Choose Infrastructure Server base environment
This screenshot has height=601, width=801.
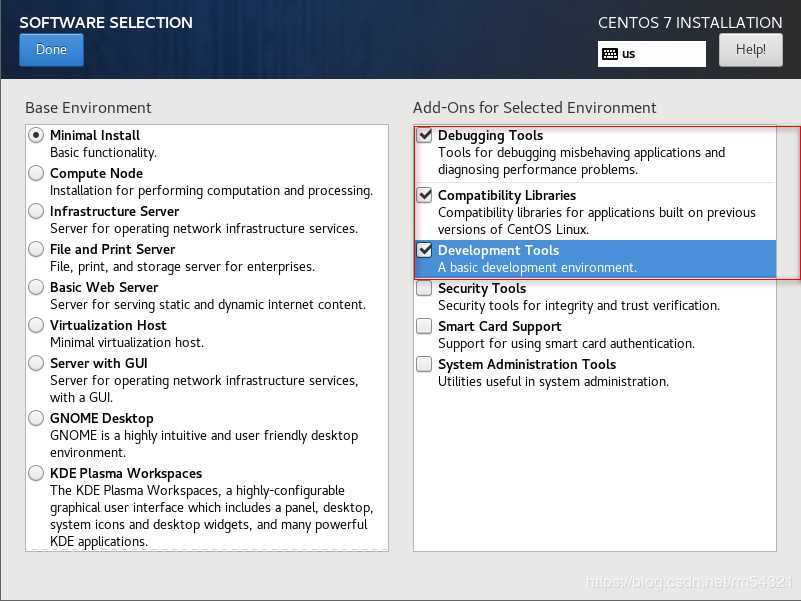pyautogui.click(x=36, y=211)
